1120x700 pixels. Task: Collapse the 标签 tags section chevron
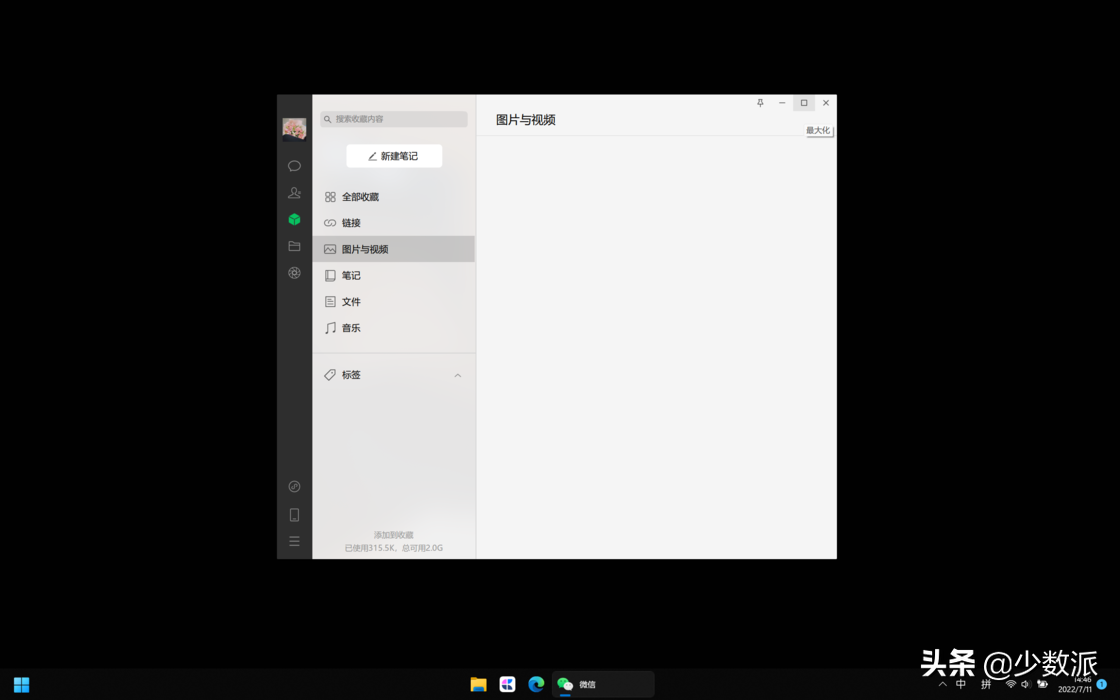point(458,375)
